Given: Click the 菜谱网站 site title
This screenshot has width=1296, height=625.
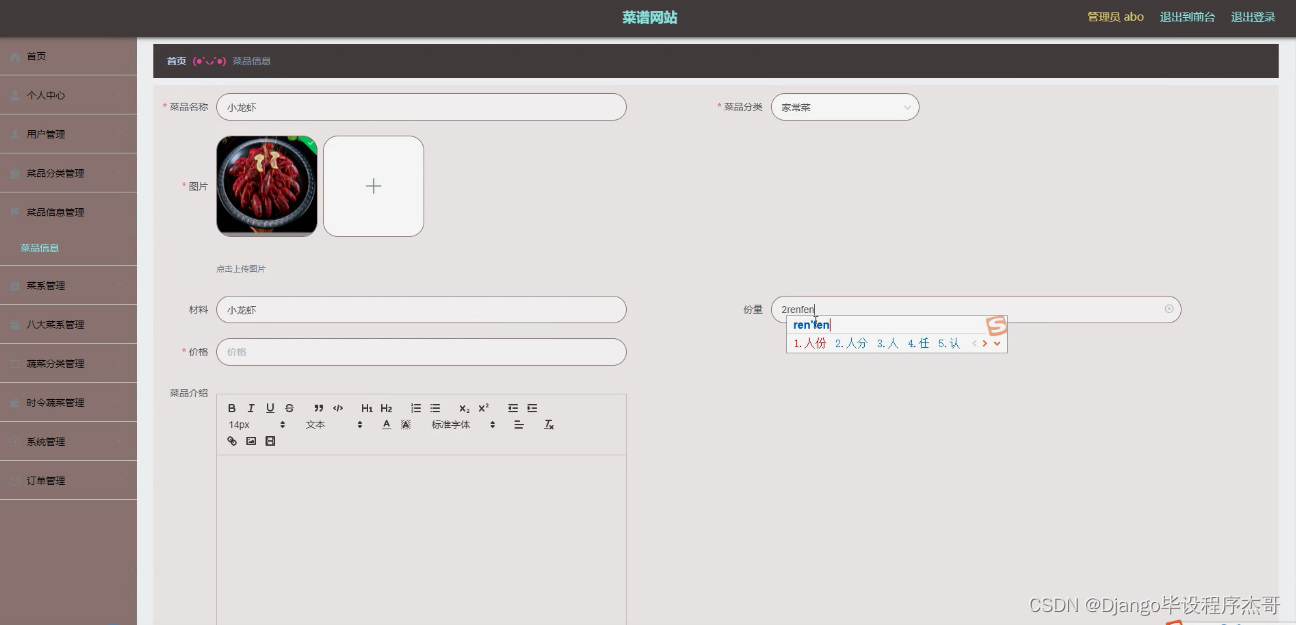Looking at the screenshot, I should coord(649,17).
